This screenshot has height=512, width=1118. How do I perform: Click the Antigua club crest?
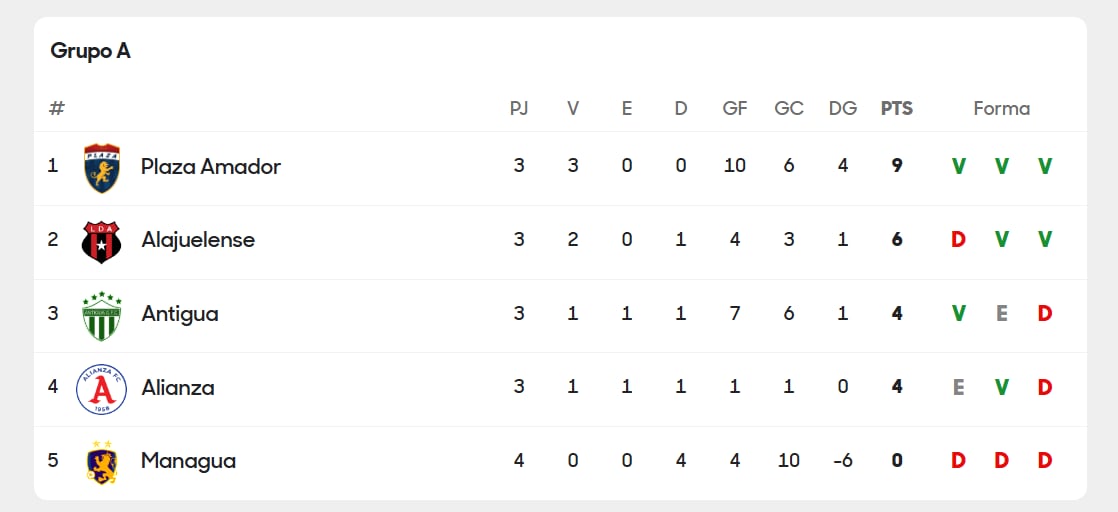101,315
